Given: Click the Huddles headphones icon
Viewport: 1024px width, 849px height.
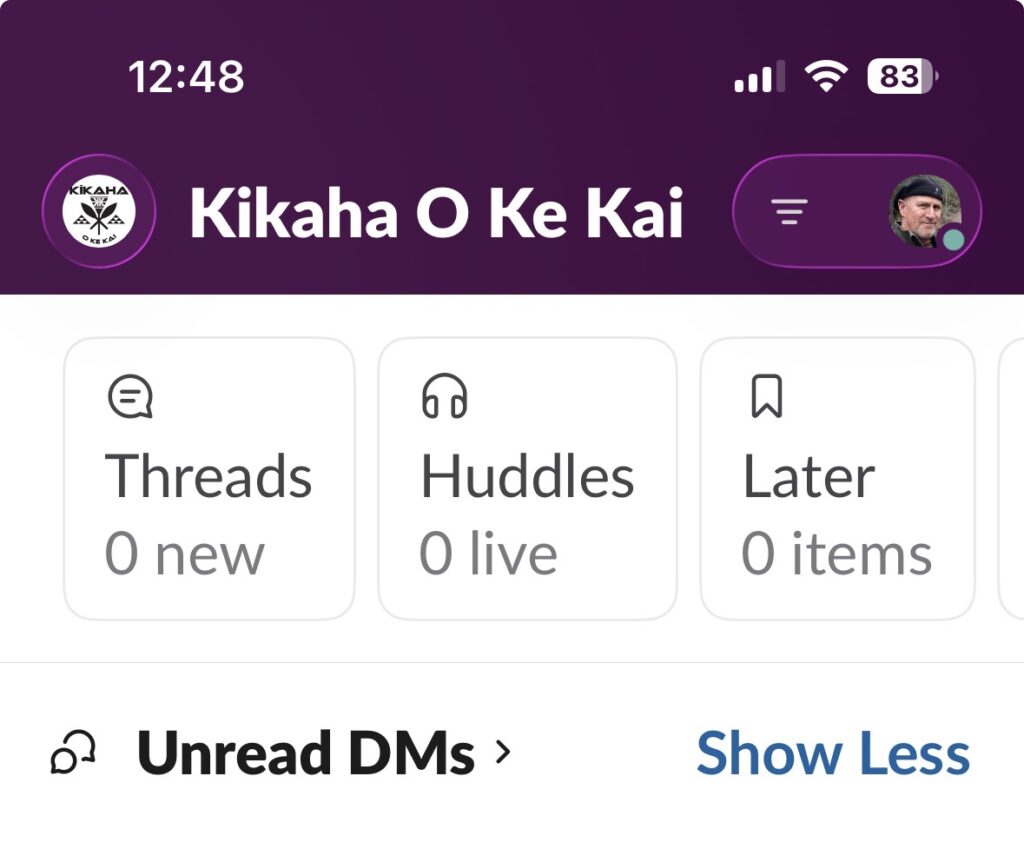Looking at the screenshot, I should tap(444, 397).
